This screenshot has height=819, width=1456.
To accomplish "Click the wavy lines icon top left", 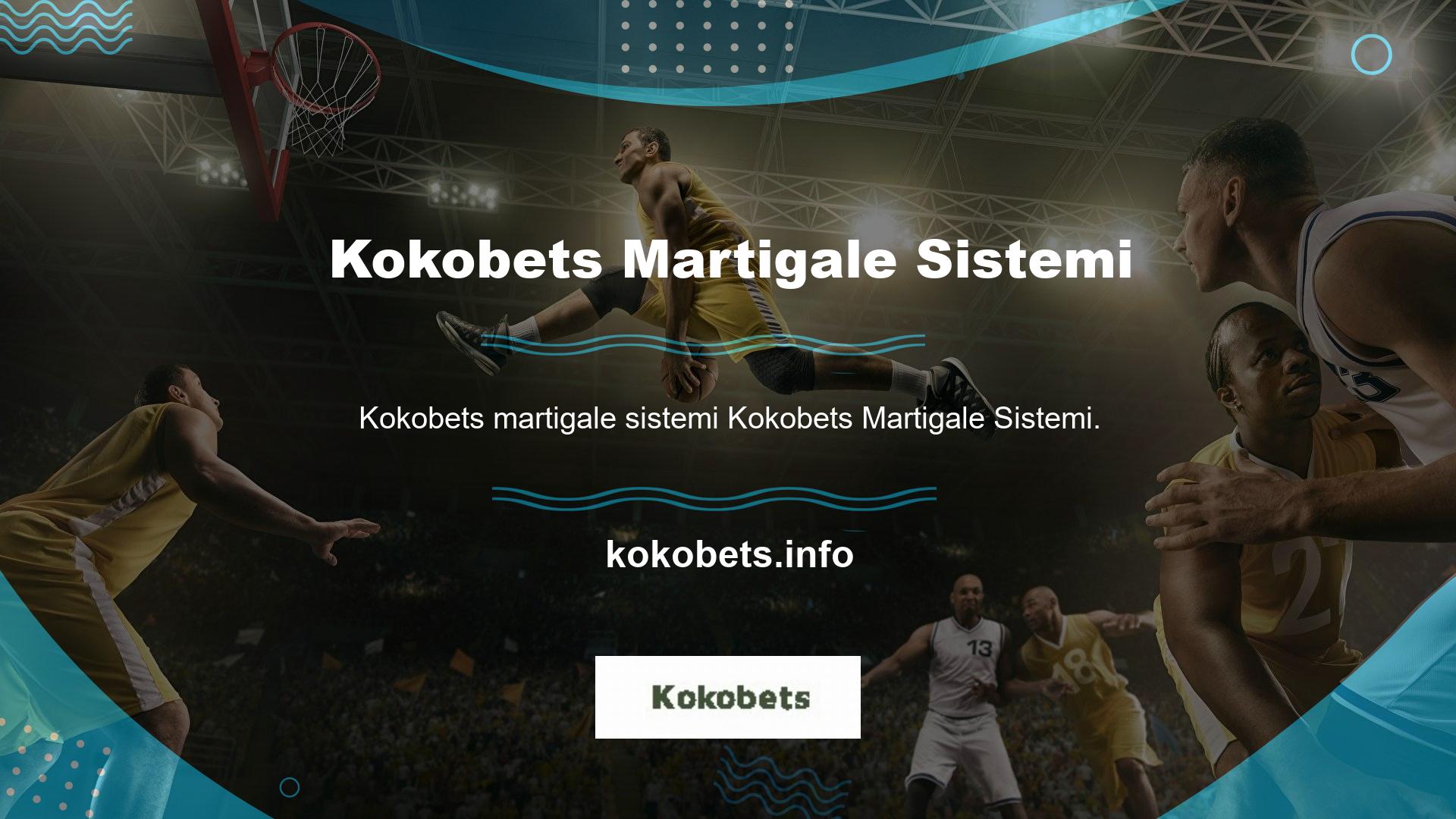I will point(64,27).
